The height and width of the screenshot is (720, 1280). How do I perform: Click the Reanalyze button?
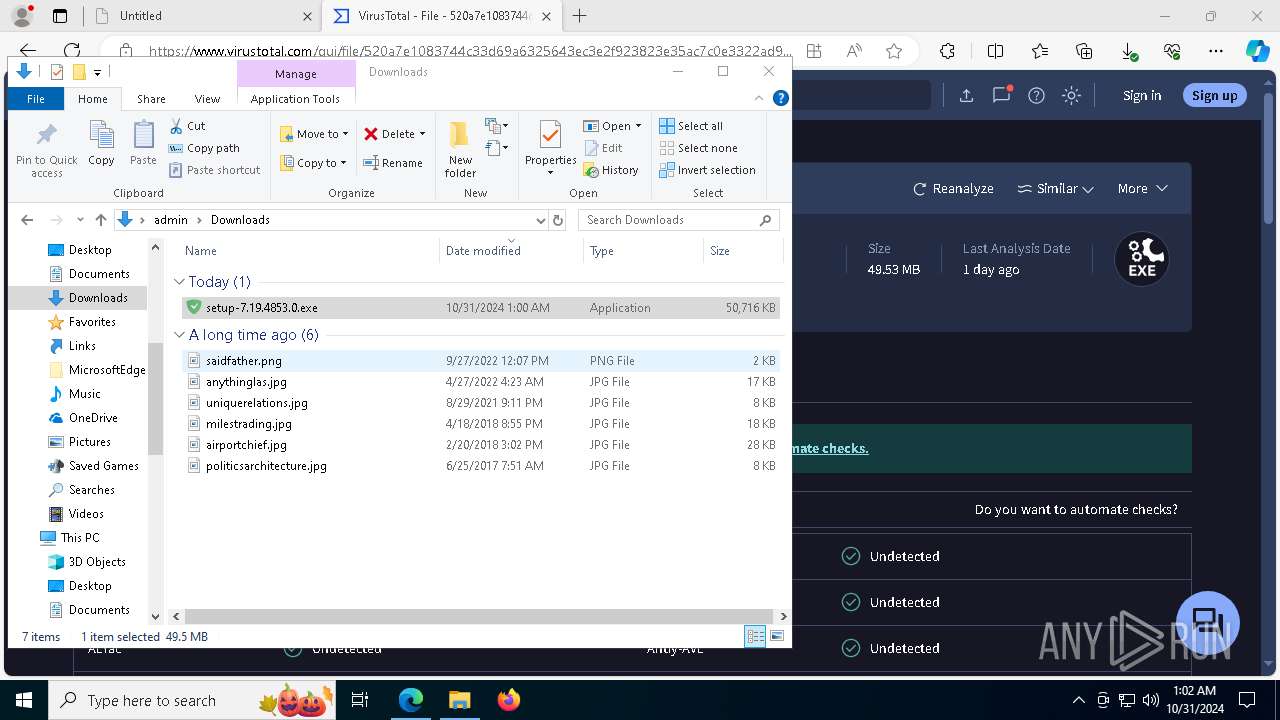pyautogui.click(x=953, y=188)
